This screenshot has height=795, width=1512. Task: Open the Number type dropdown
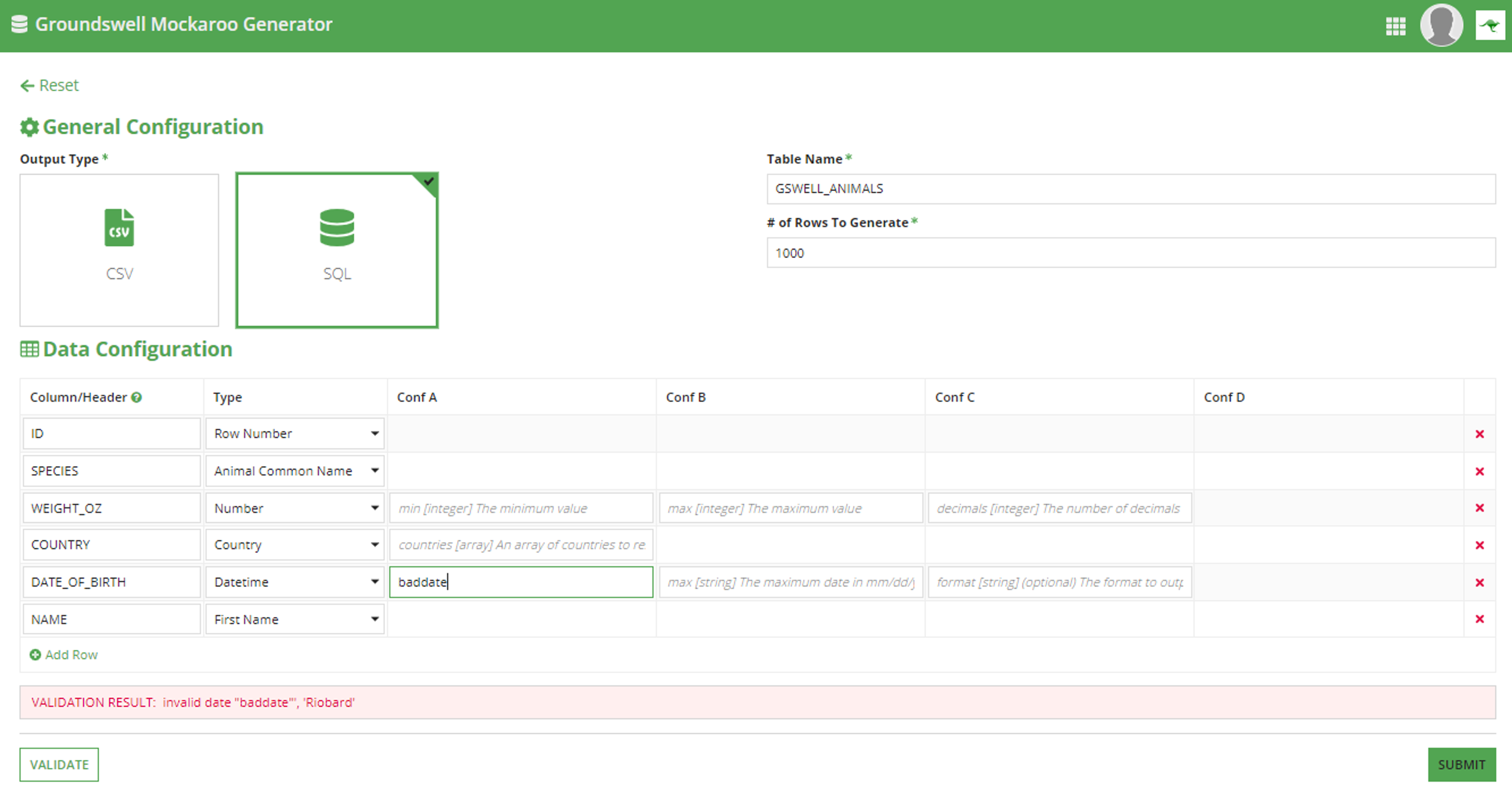click(x=295, y=508)
